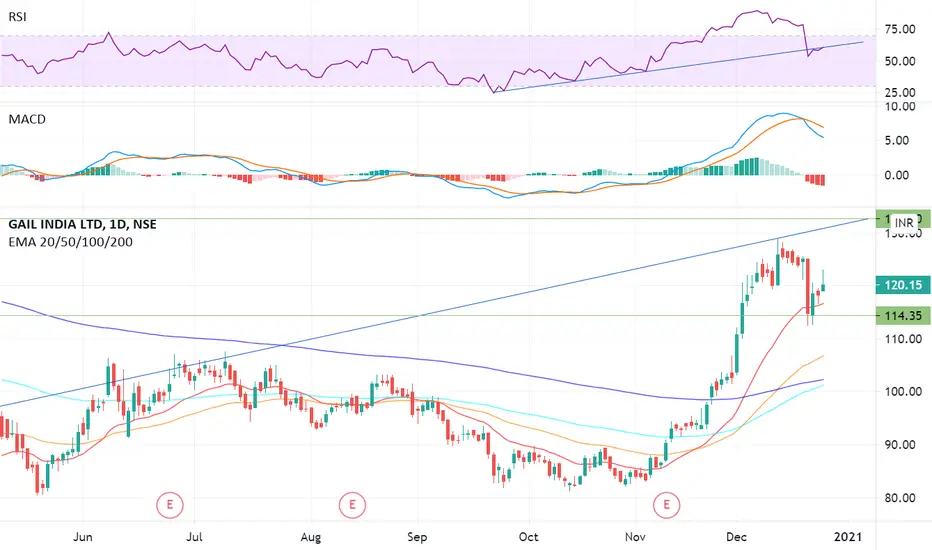The width and height of the screenshot is (932, 550).
Task: Select the RSI indicator label
Action: [x=17, y=17]
